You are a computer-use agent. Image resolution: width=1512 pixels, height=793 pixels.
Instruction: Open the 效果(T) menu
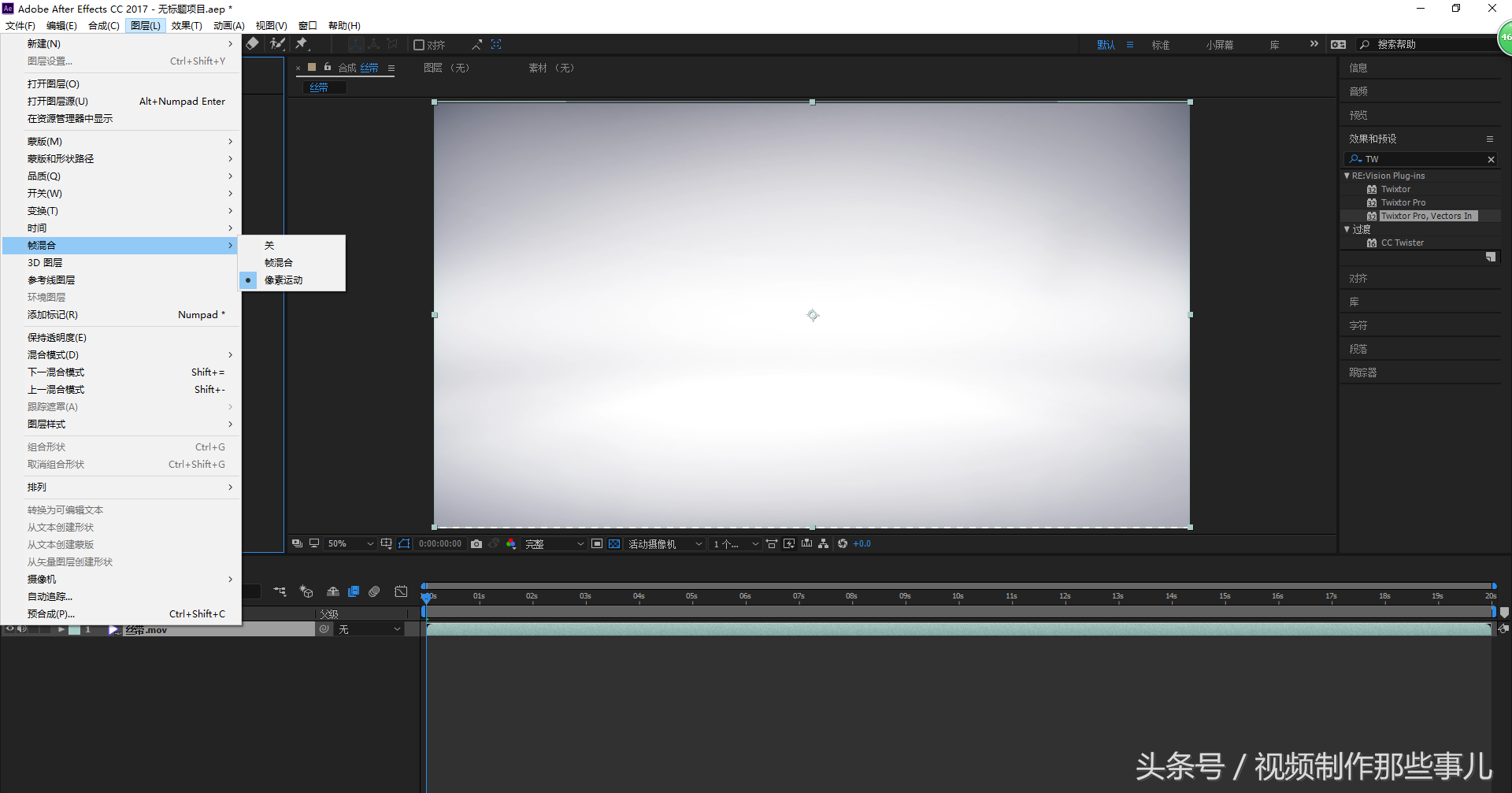[x=187, y=26]
